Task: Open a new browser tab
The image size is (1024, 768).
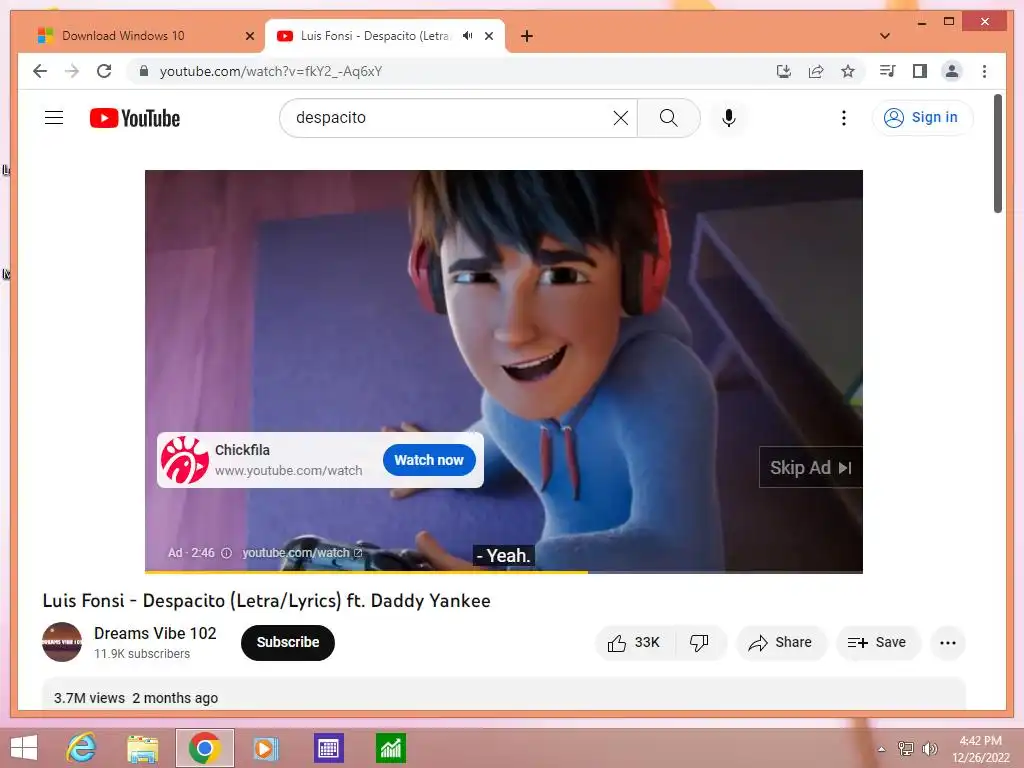Action: [527, 36]
